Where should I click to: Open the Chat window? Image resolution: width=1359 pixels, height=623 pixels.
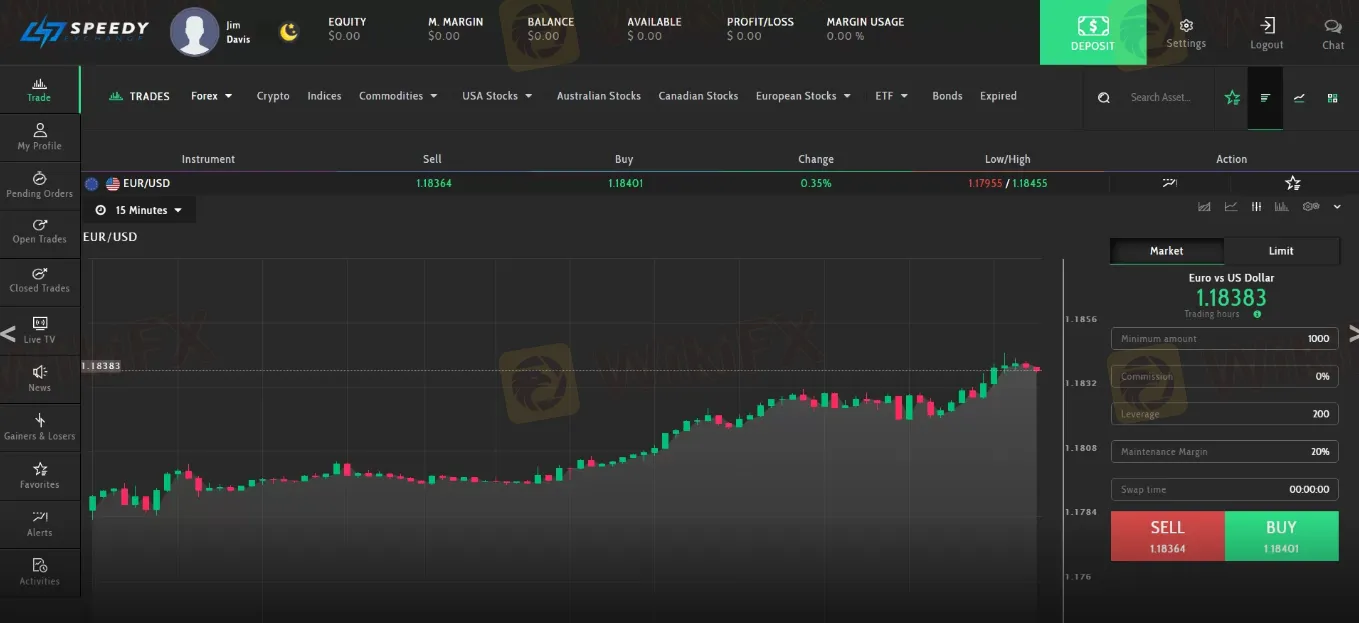click(x=1333, y=33)
